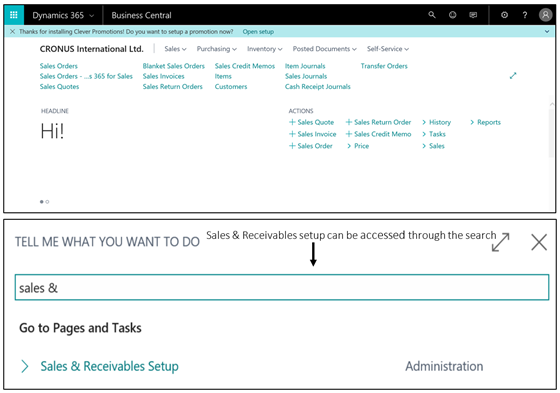The image size is (560, 393).
Task: Expand the Price actions group
Action: point(358,146)
